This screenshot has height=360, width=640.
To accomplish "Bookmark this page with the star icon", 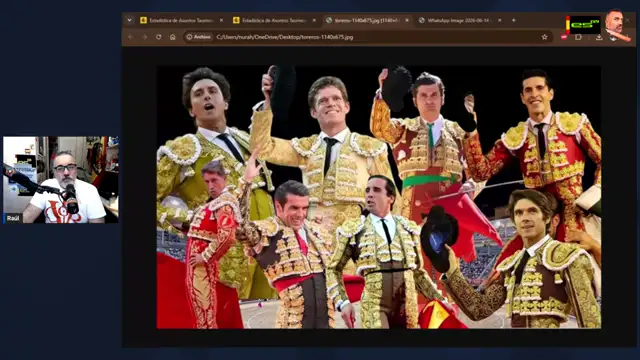I will (x=544, y=37).
